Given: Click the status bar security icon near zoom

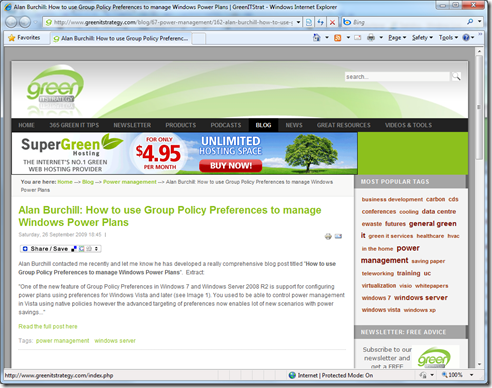Looking at the screenshot, I should 423,375.
